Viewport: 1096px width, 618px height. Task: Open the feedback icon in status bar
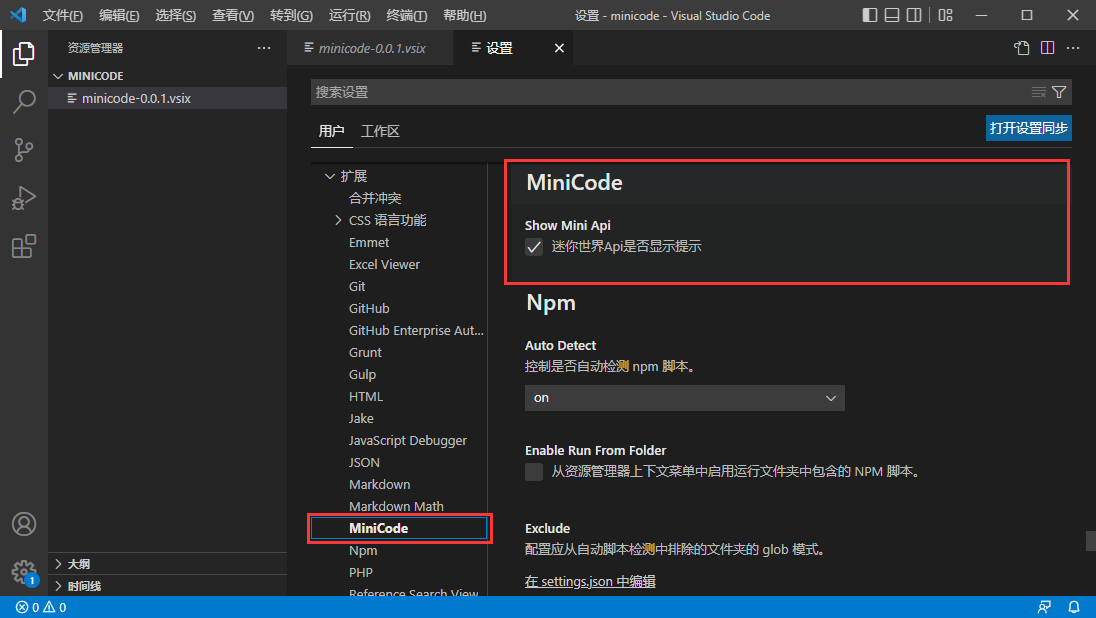point(1044,608)
